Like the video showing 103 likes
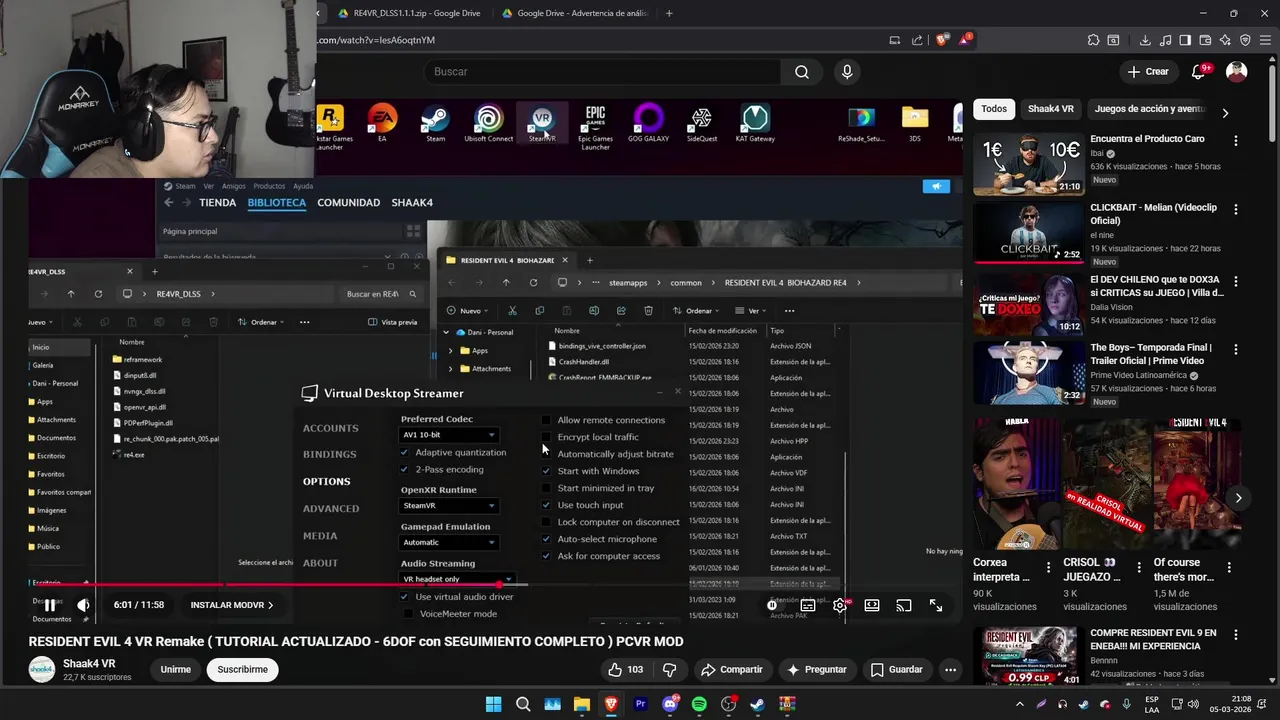Screen dimensions: 1280x720 (626, 670)
